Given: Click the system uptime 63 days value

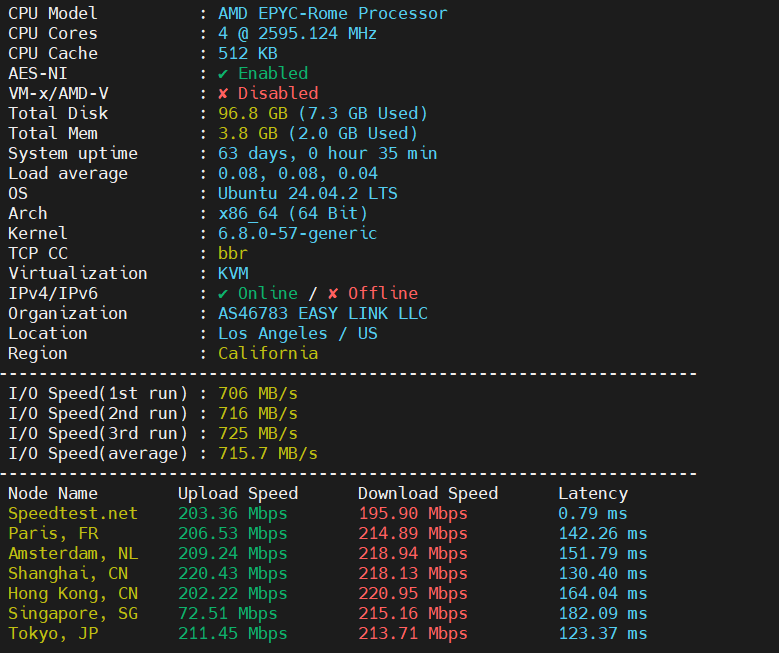Looking at the screenshot, I should (327, 153).
